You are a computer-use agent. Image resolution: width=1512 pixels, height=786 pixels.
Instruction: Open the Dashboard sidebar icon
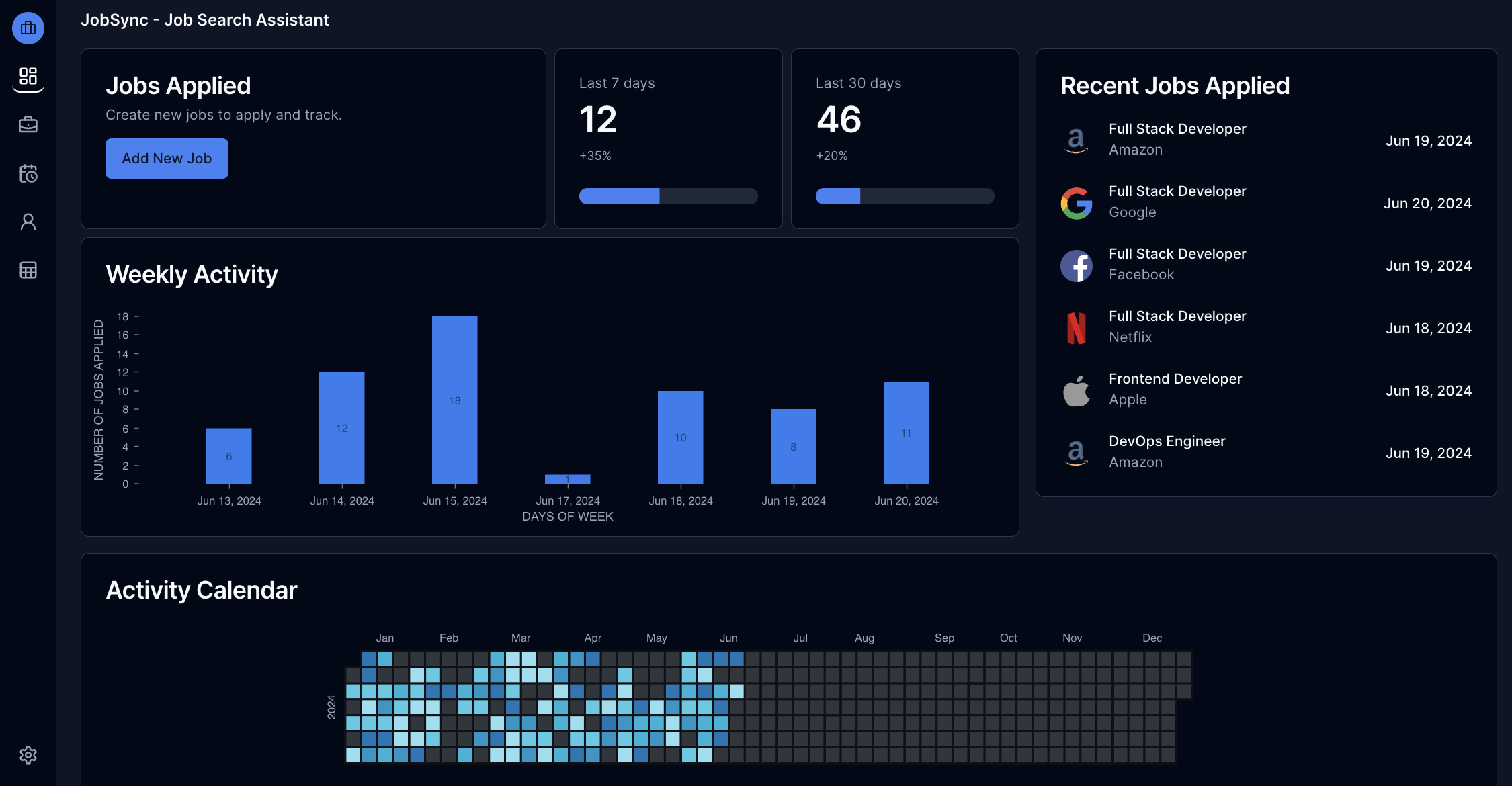pos(28,76)
